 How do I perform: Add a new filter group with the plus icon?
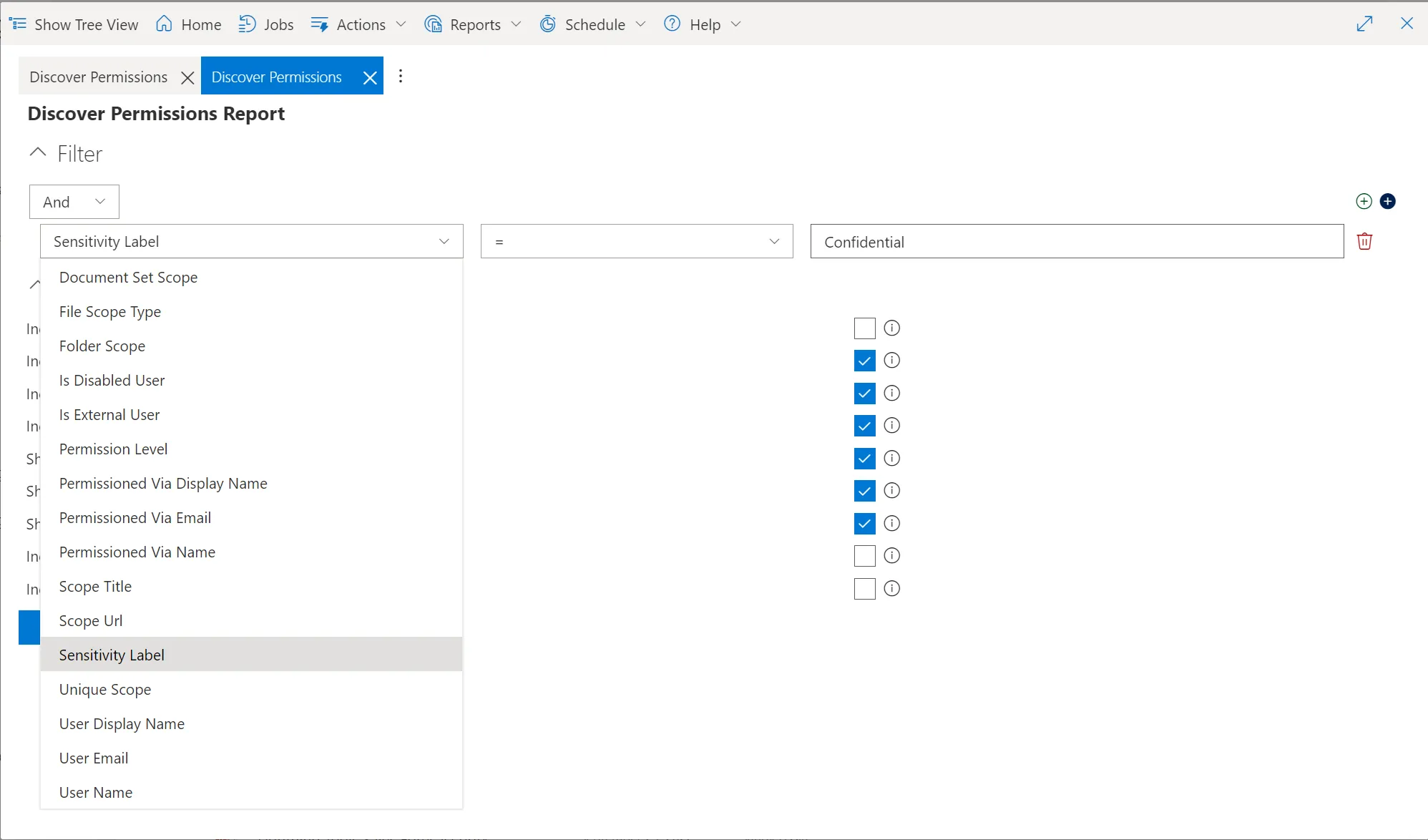tap(1389, 201)
